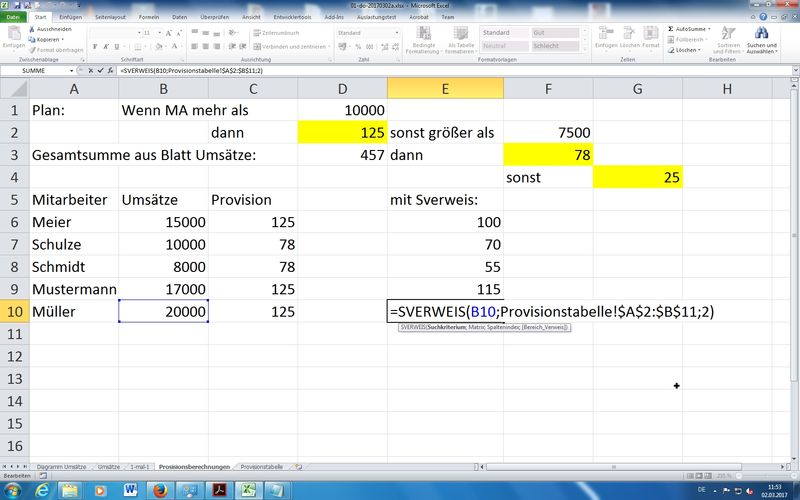Open the Datei file menu button

pyautogui.click(x=13, y=17)
